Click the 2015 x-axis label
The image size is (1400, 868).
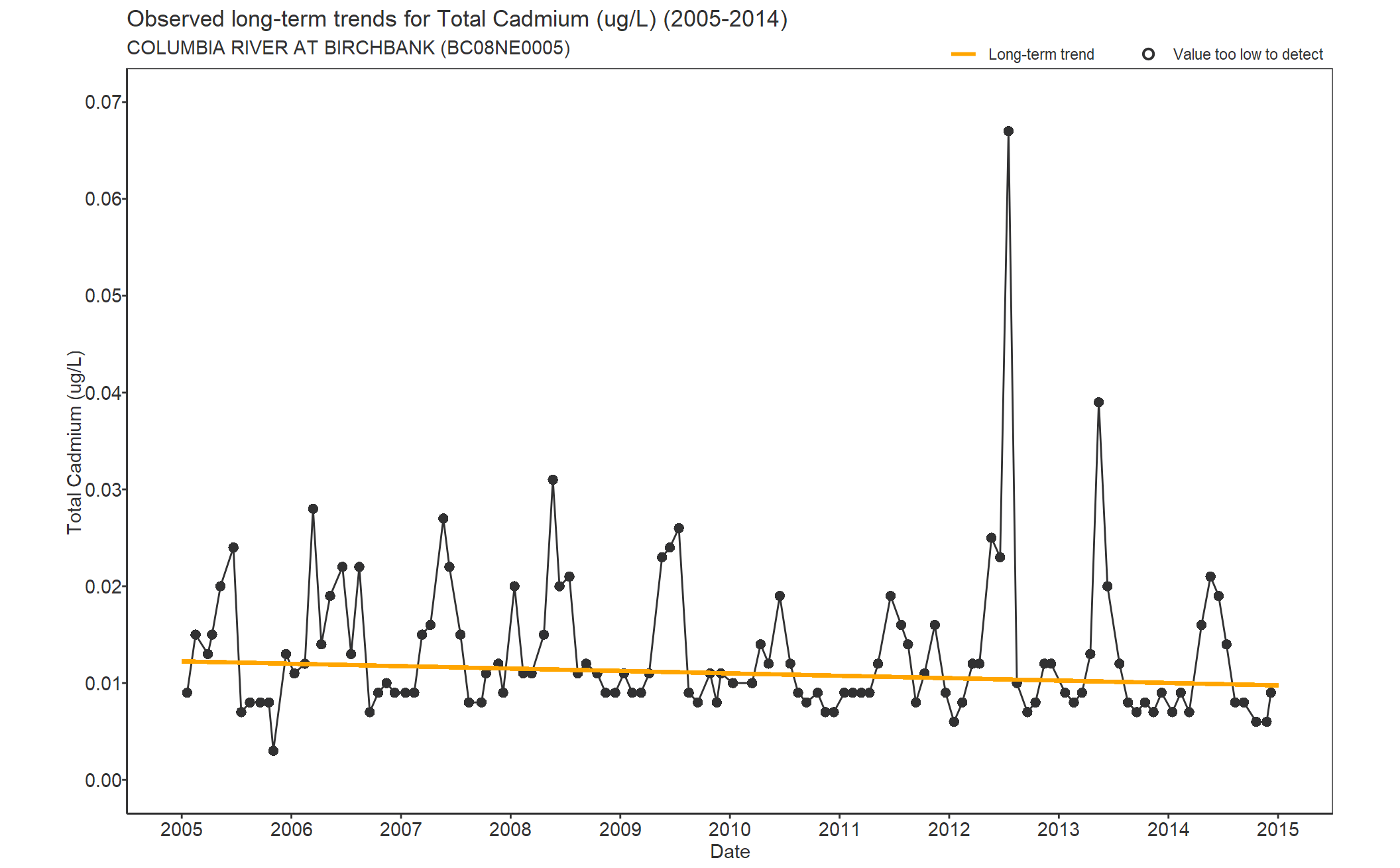[x=1278, y=830]
